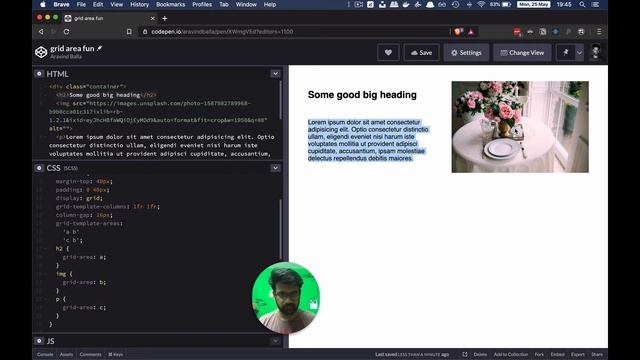Edit pen title with pencil icon
Viewport: 640px width, 360px height.
[100, 48]
